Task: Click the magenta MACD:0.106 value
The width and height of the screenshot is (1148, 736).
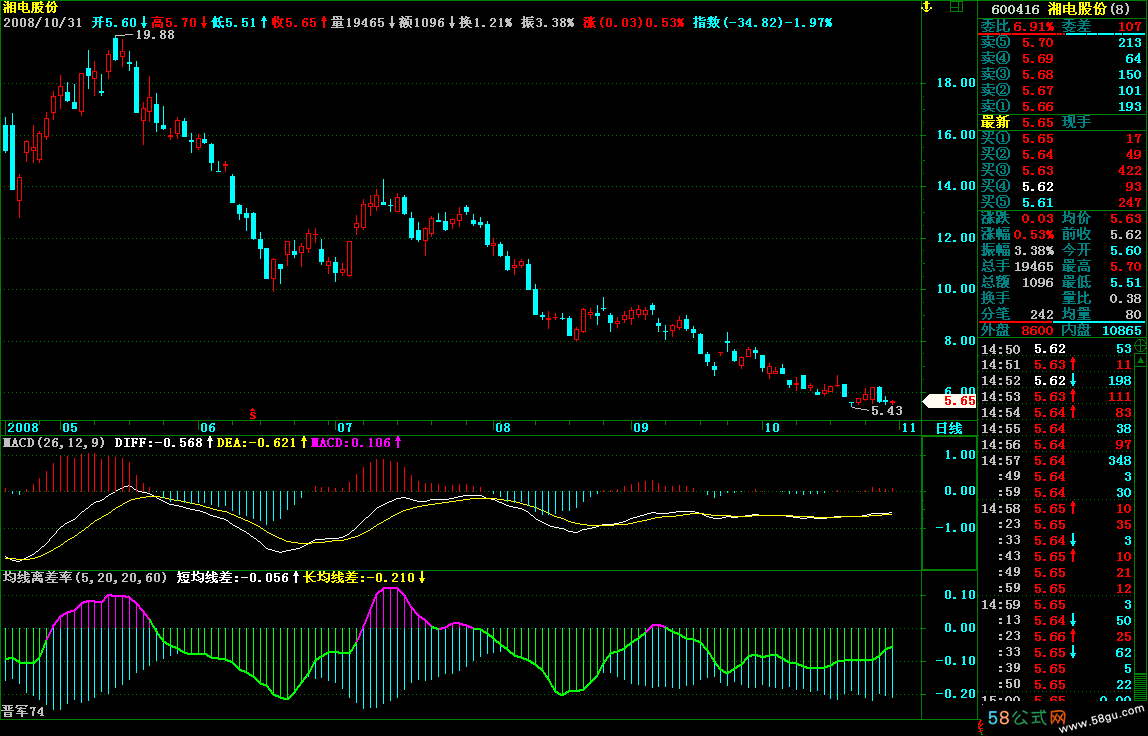Action: click(351, 442)
